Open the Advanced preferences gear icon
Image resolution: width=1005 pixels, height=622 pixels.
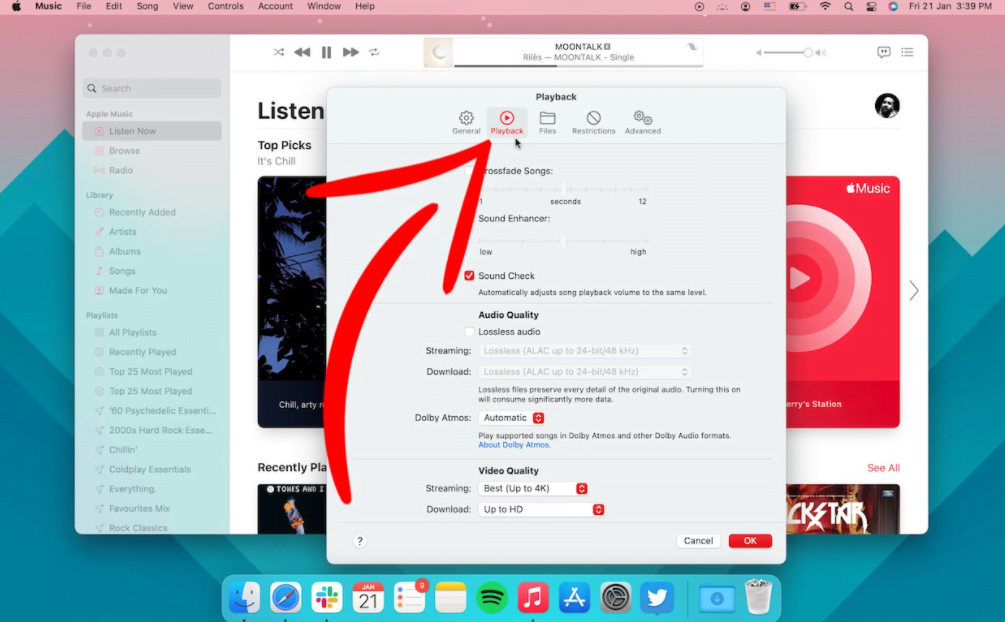(642, 121)
